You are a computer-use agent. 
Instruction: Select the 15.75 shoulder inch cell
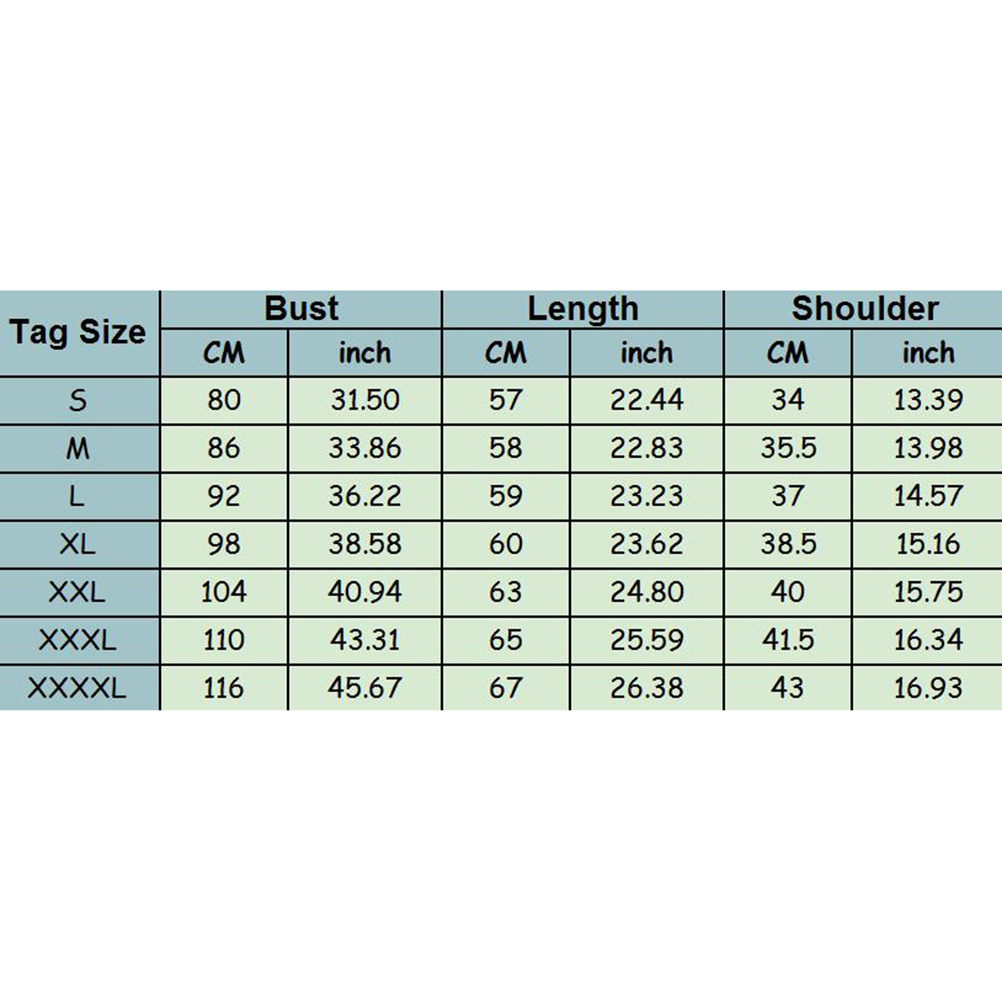click(x=928, y=592)
